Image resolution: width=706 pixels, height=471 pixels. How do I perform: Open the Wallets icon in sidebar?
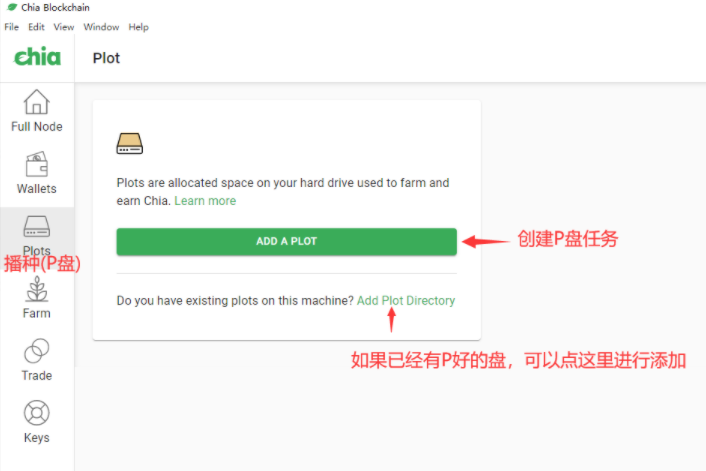click(37, 164)
